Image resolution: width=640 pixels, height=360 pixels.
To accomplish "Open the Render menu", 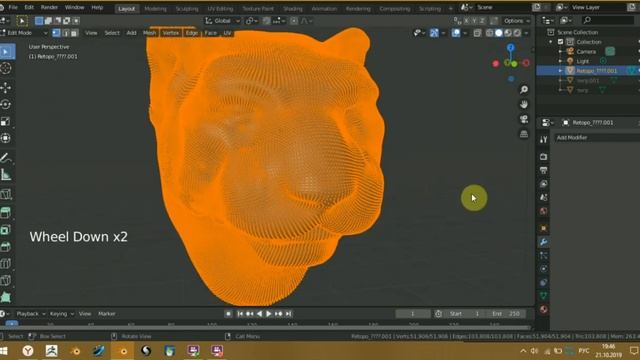I will pos(49,7).
